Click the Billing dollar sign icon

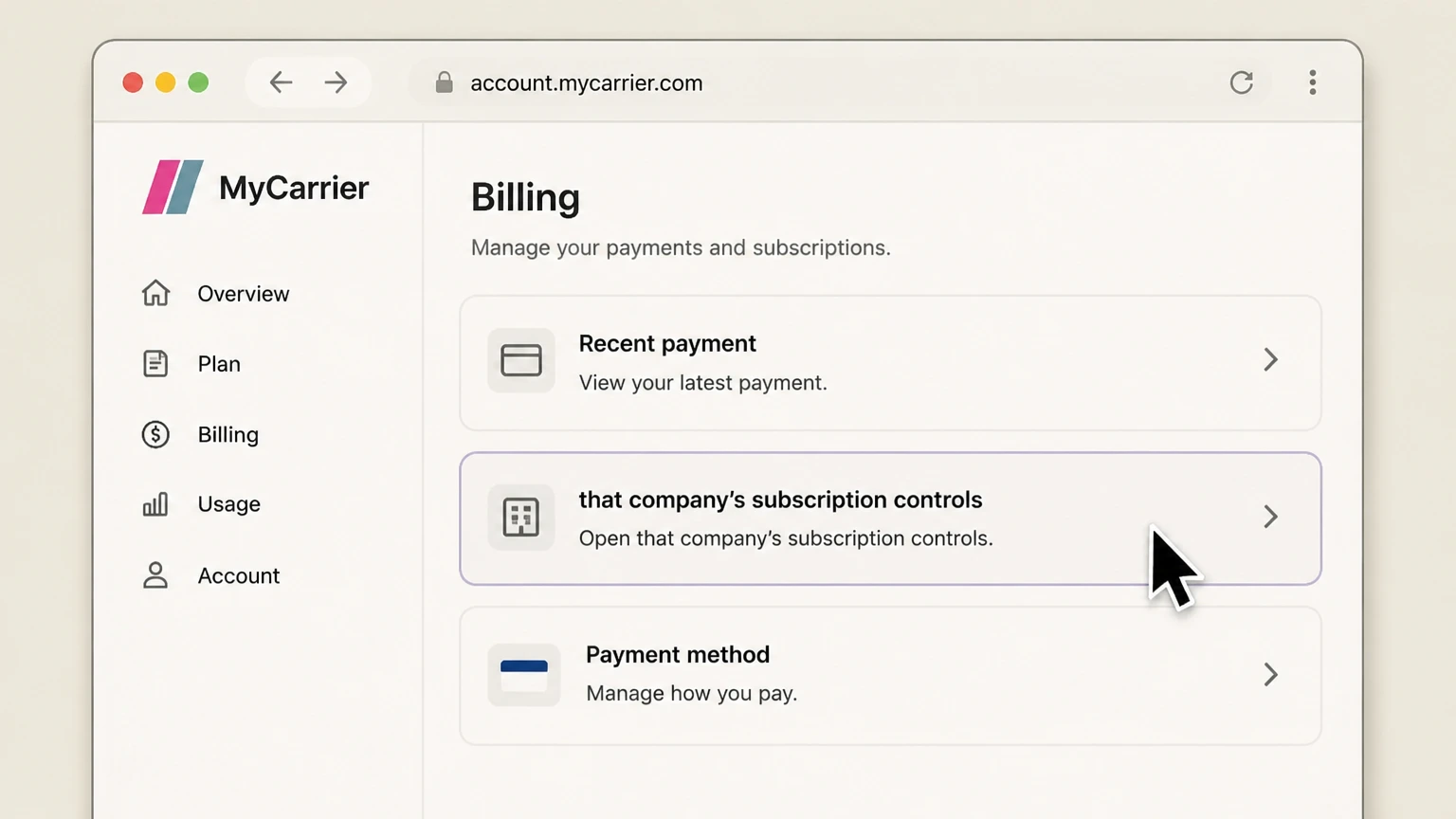(155, 434)
